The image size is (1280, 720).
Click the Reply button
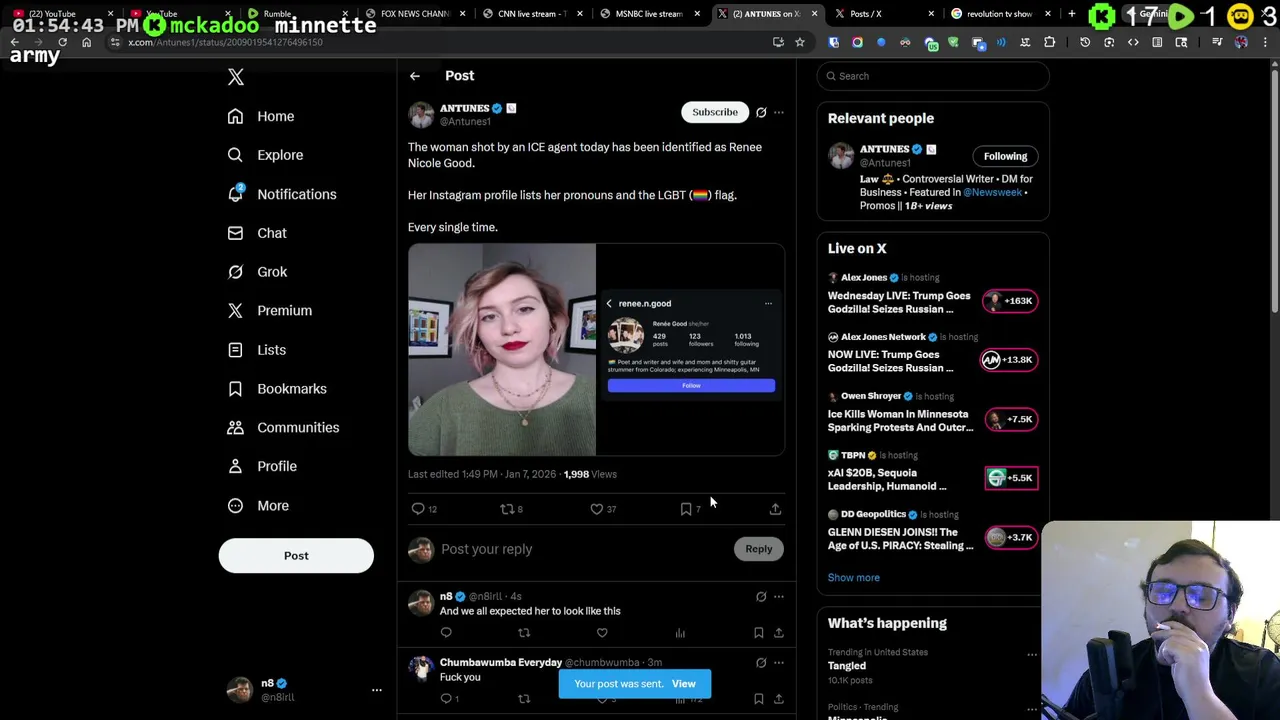click(759, 549)
